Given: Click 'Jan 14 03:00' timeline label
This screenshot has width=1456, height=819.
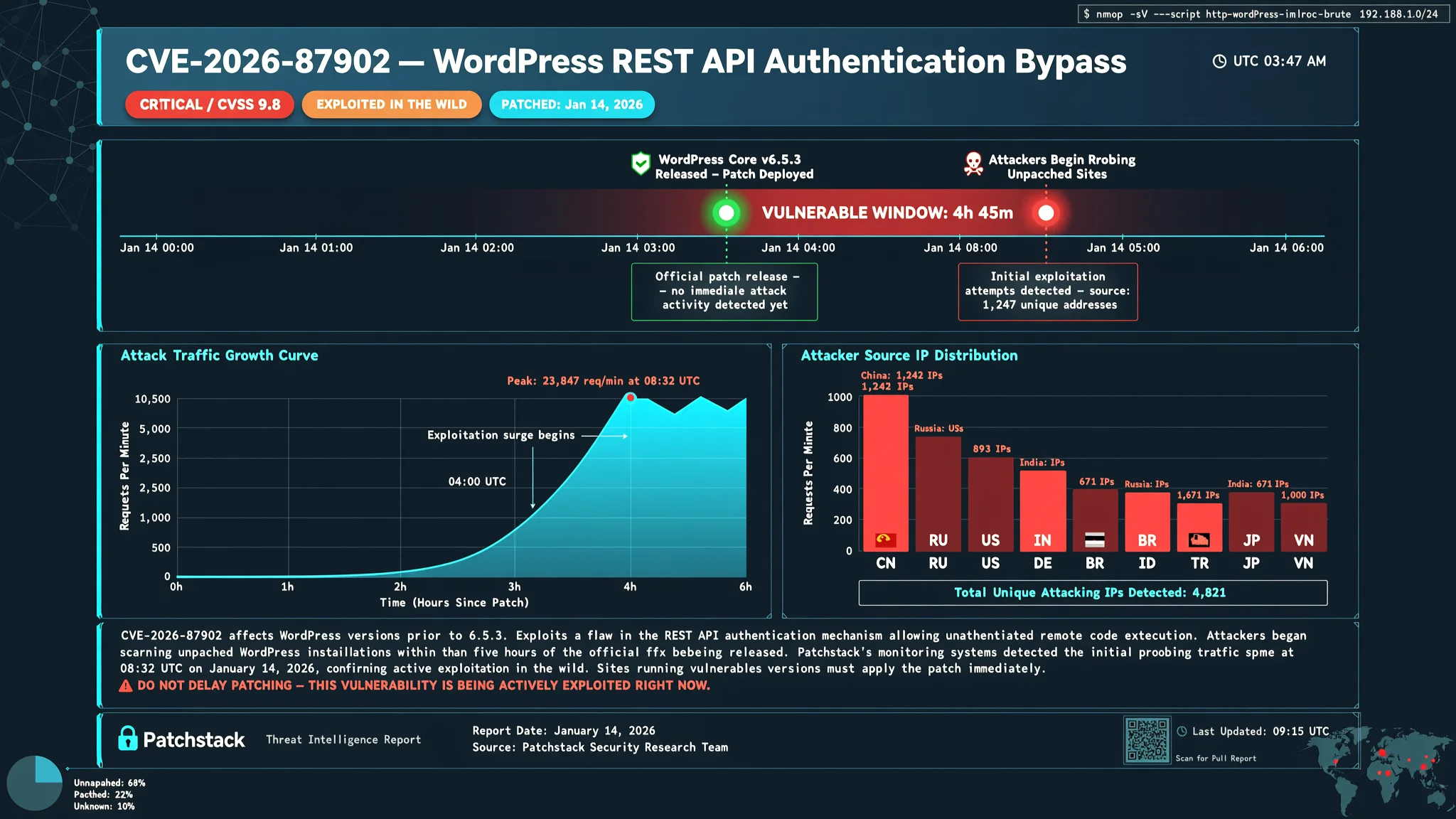Looking at the screenshot, I should tap(638, 248).
